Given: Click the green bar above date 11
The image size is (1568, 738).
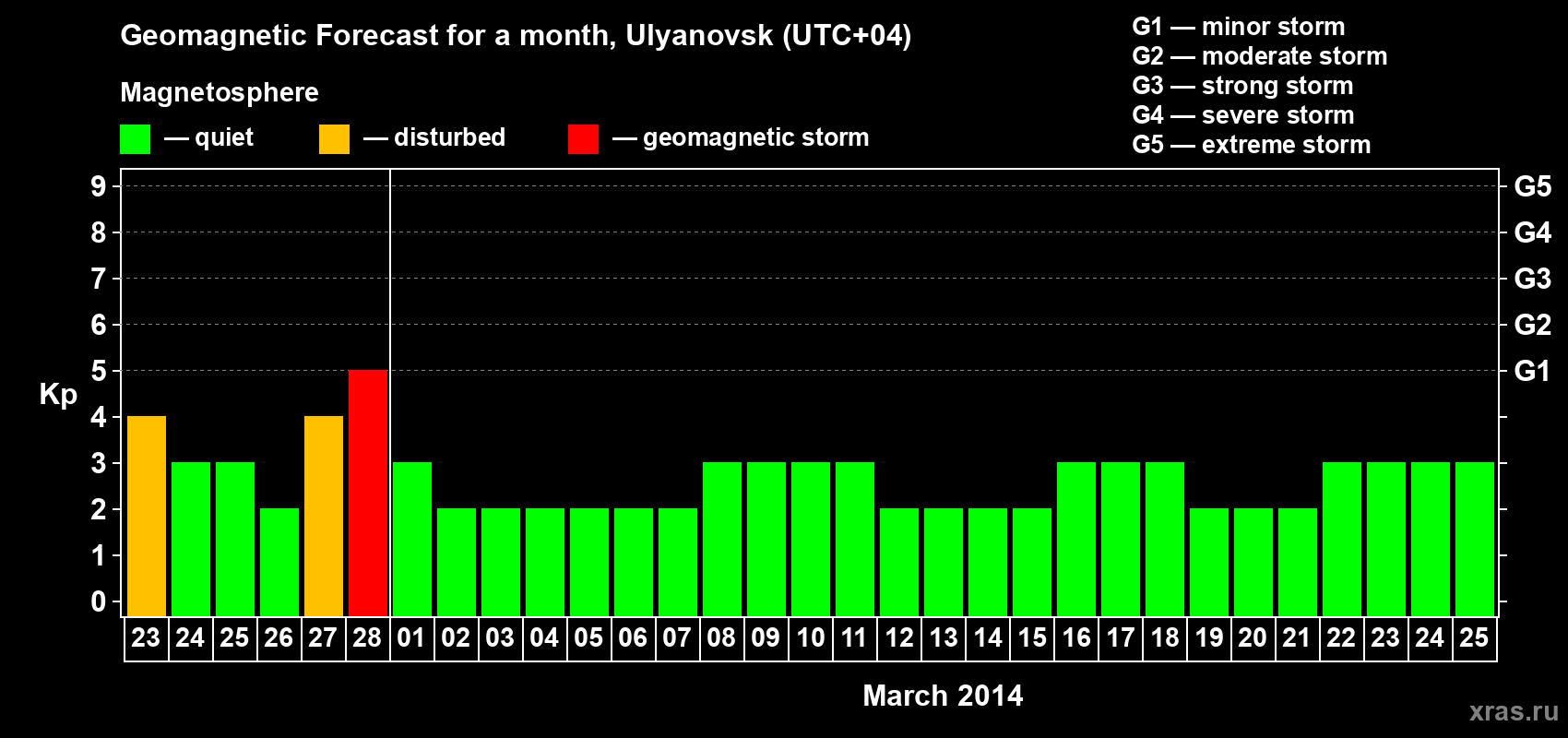Looking at the screenshot, I should tap(855, 539).
